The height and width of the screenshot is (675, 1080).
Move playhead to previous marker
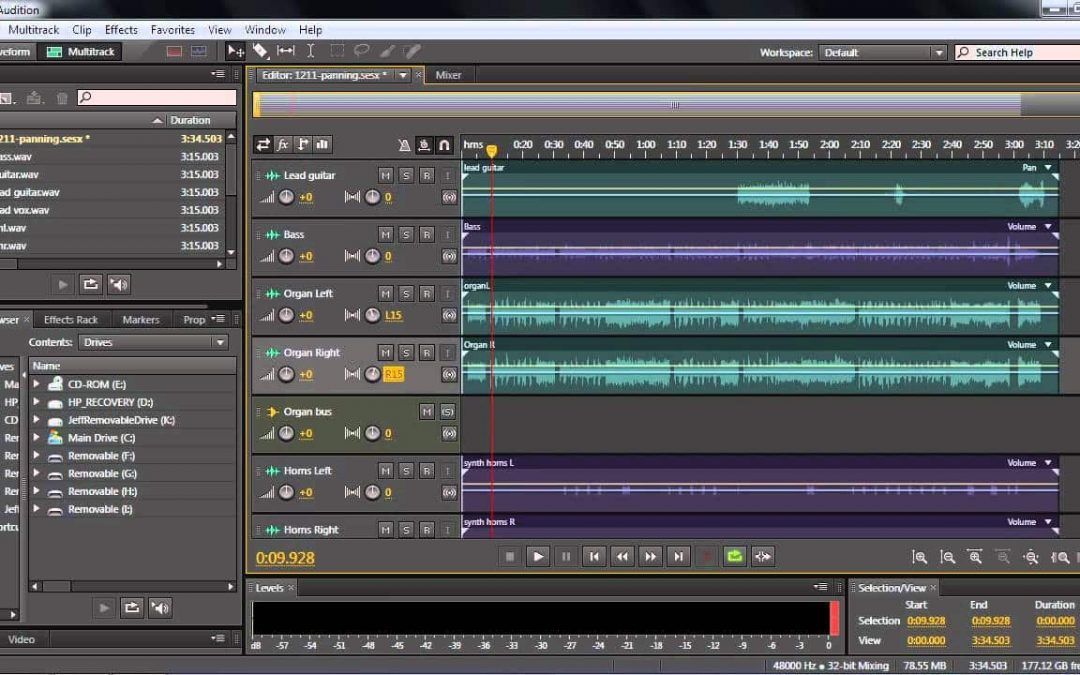coord(594,557)
